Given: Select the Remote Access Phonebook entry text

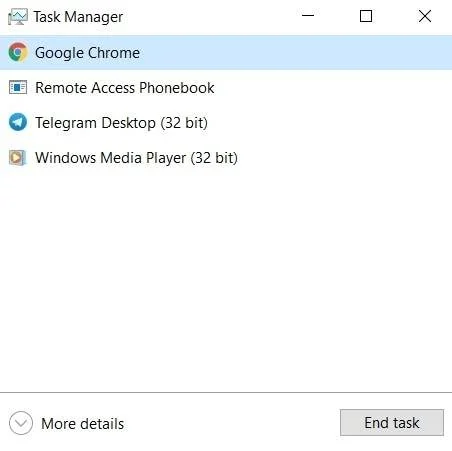Looking at the screenshot, I should (125, 88).
